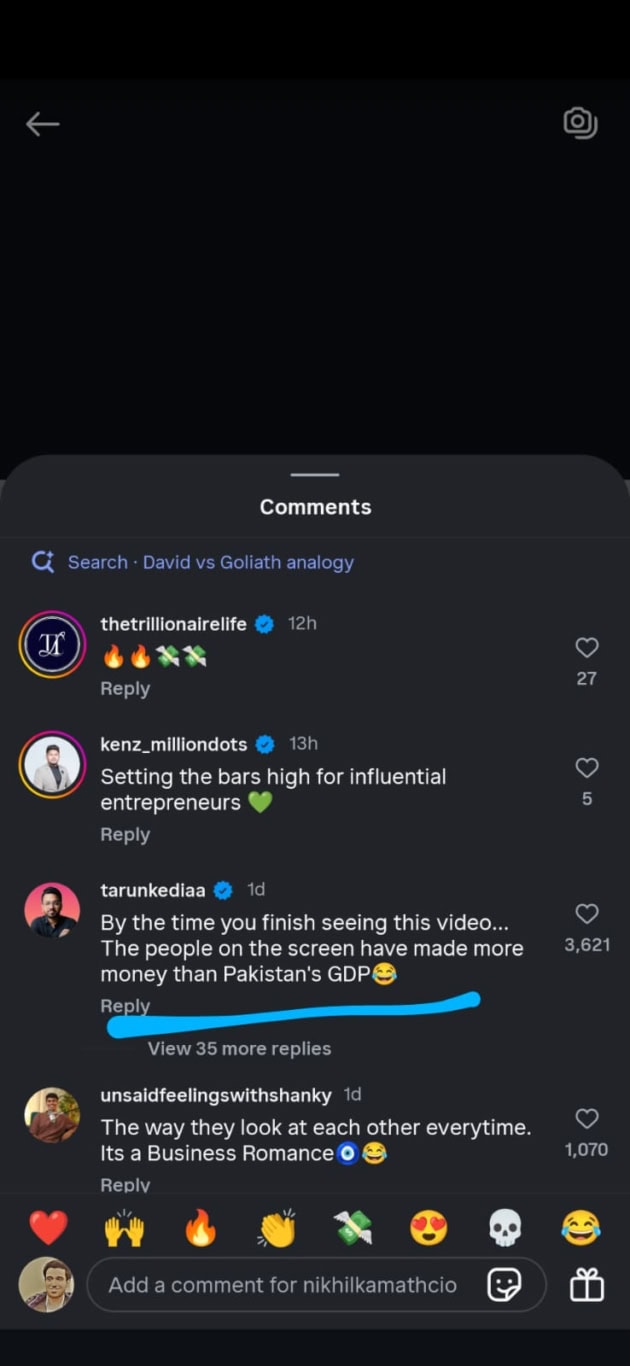Like tarunkediaa's Pakistan GDP comment
This screenshot has width=630, height=1366.
click(586, 913)
